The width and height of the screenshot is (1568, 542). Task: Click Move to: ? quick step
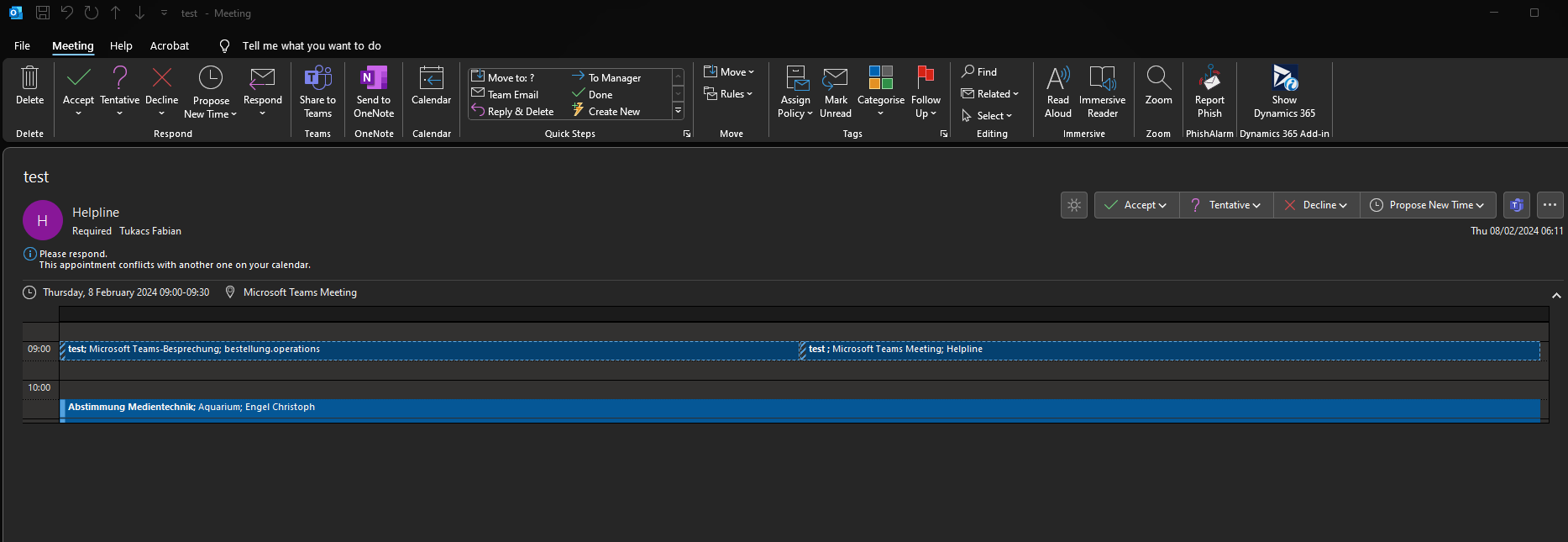pos(502,77)
